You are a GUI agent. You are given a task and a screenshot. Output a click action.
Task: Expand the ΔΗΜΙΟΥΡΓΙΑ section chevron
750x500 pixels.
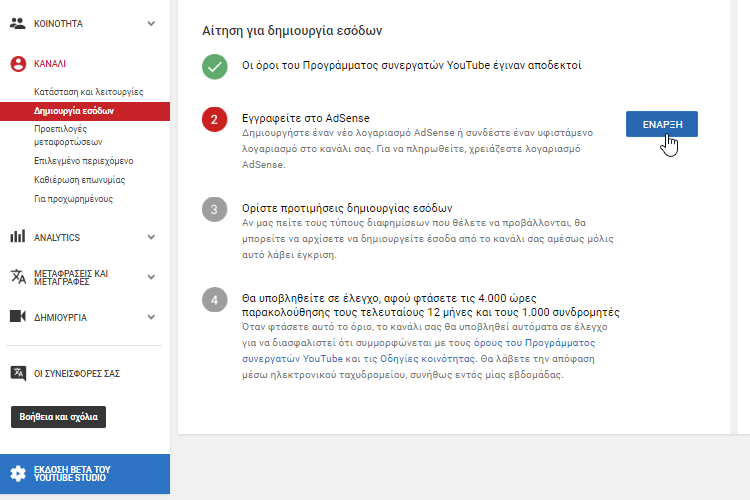(x=151, y=317)
